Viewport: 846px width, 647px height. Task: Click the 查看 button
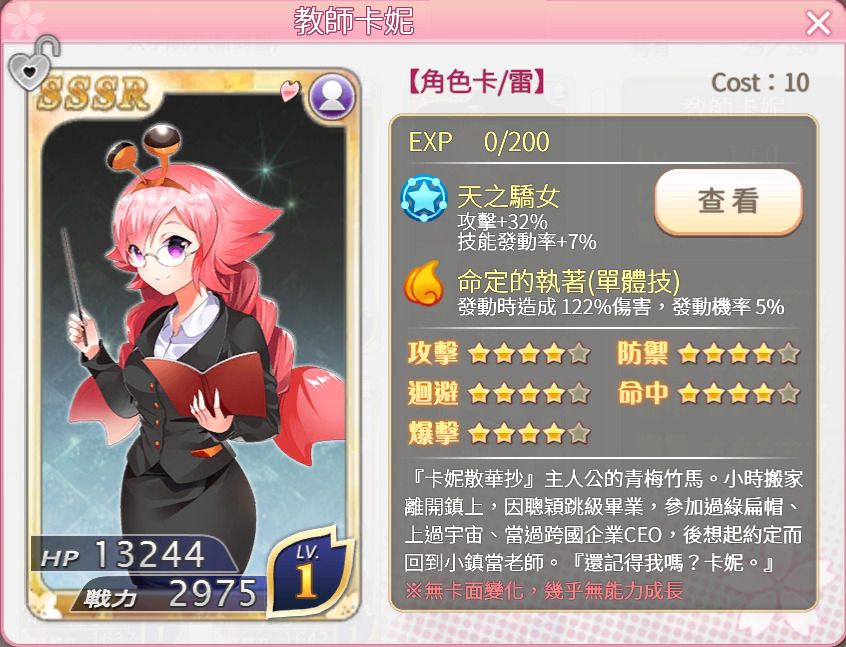(x=728, y=201)
